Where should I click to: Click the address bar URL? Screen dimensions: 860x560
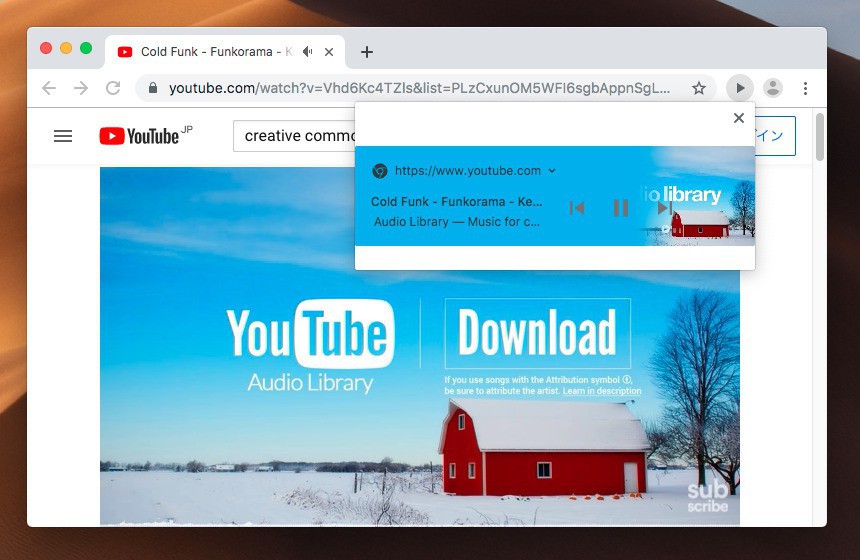419,88
